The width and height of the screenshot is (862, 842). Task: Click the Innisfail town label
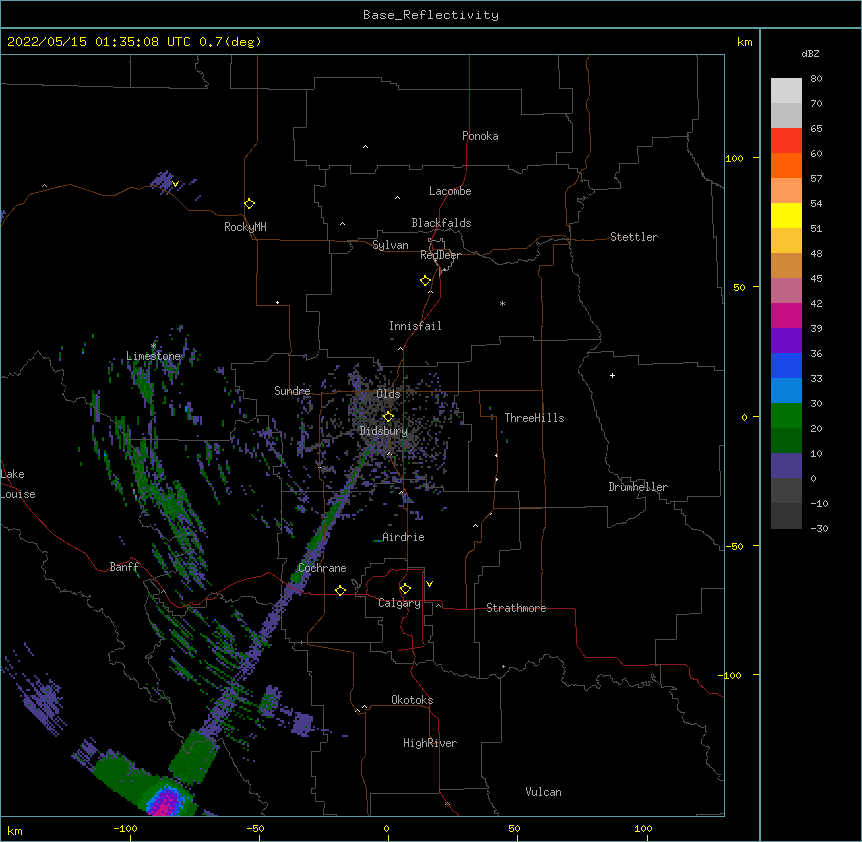[415, 326]
